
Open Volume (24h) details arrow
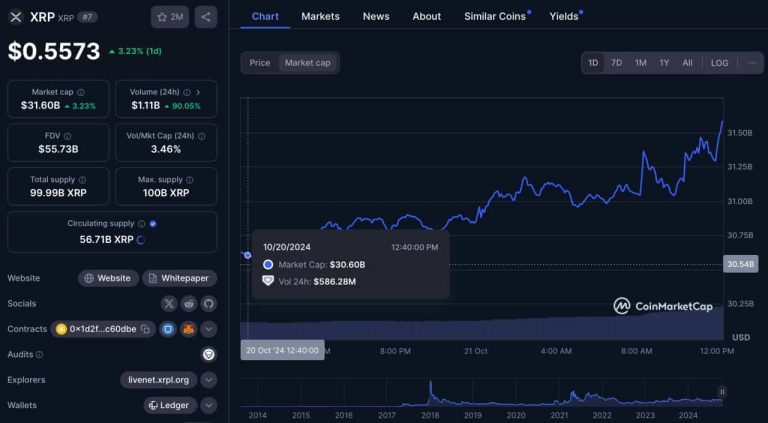[x=198, y=92]
